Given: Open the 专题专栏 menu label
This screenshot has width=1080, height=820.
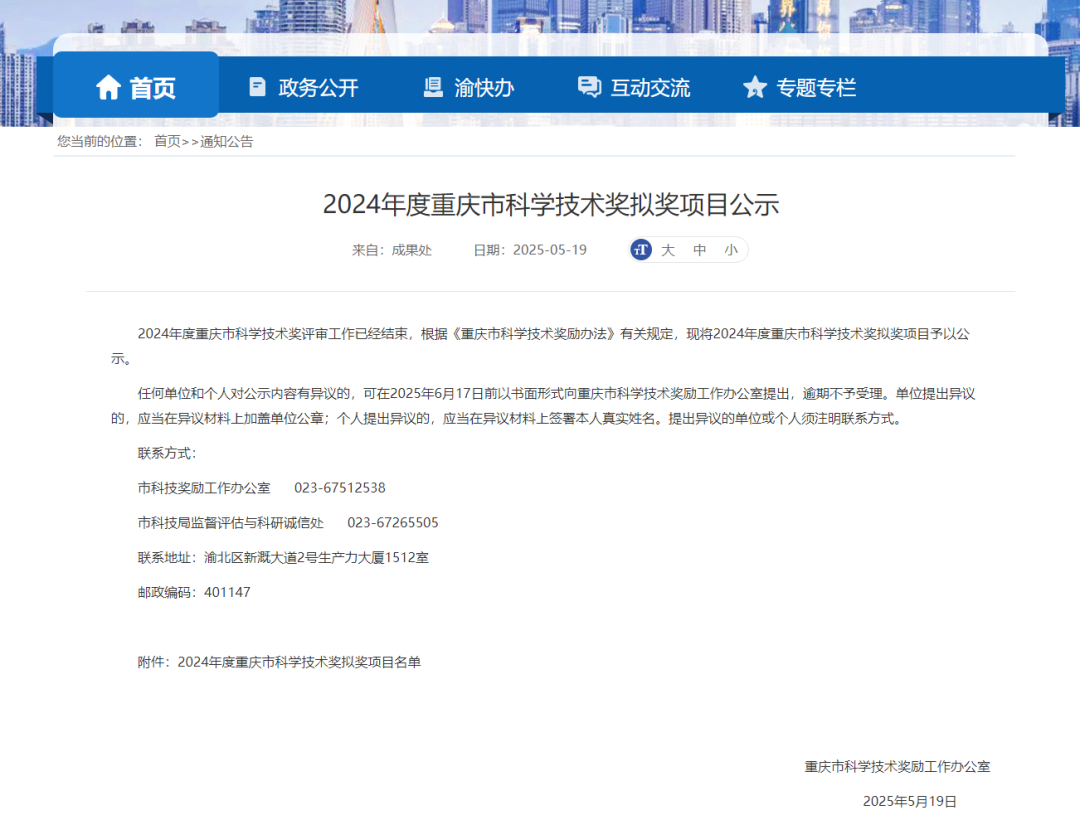Looking at the screenshot, I should (816, 88).
